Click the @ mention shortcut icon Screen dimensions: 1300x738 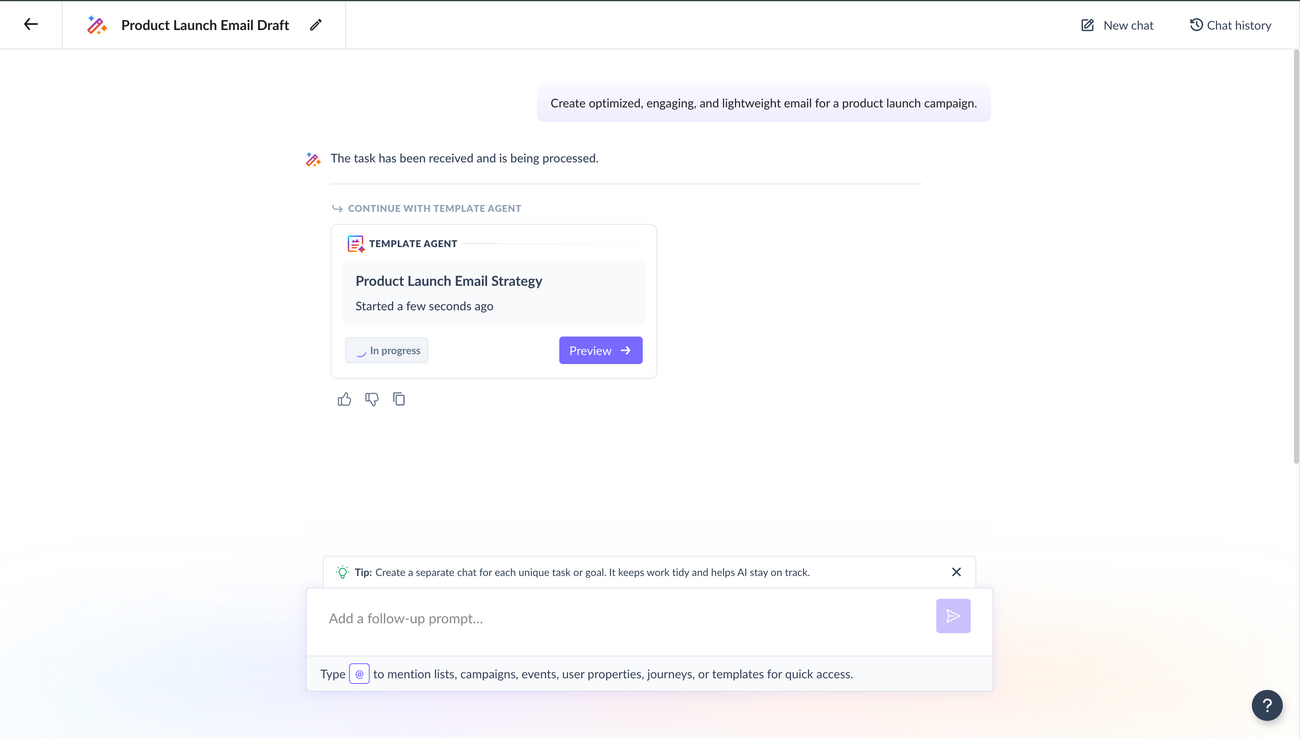pos(359,673)
